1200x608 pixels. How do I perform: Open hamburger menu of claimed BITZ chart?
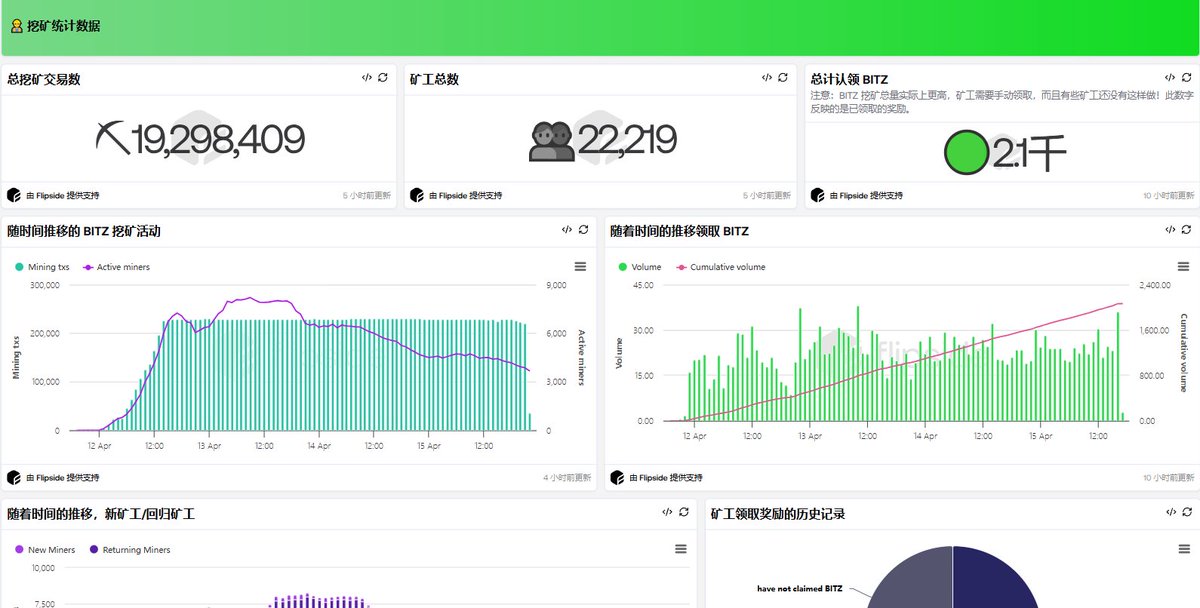[x=1184, y=267]
